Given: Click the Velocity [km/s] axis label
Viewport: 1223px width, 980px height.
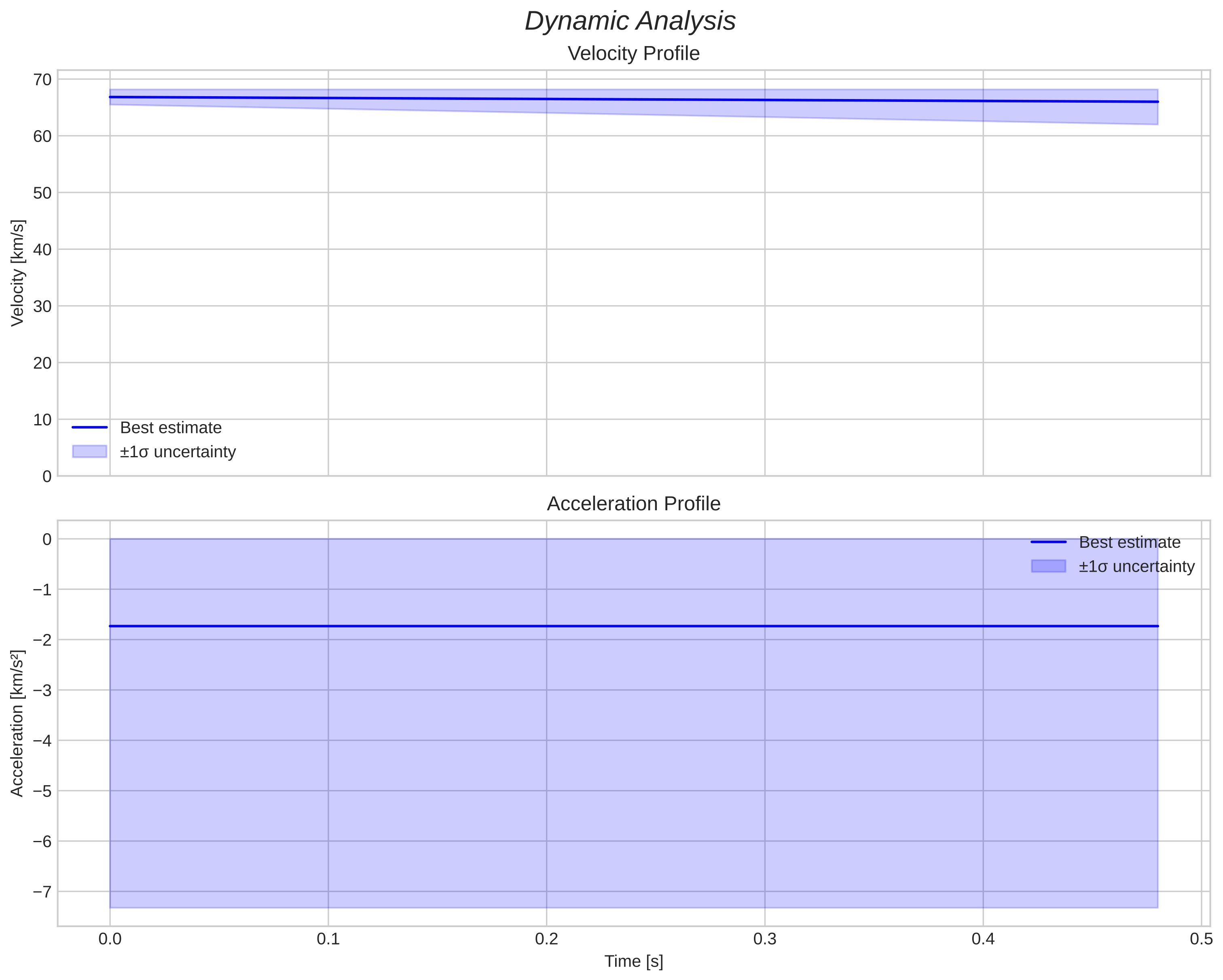Looking at the screenshot, I should tap(17, 273).
